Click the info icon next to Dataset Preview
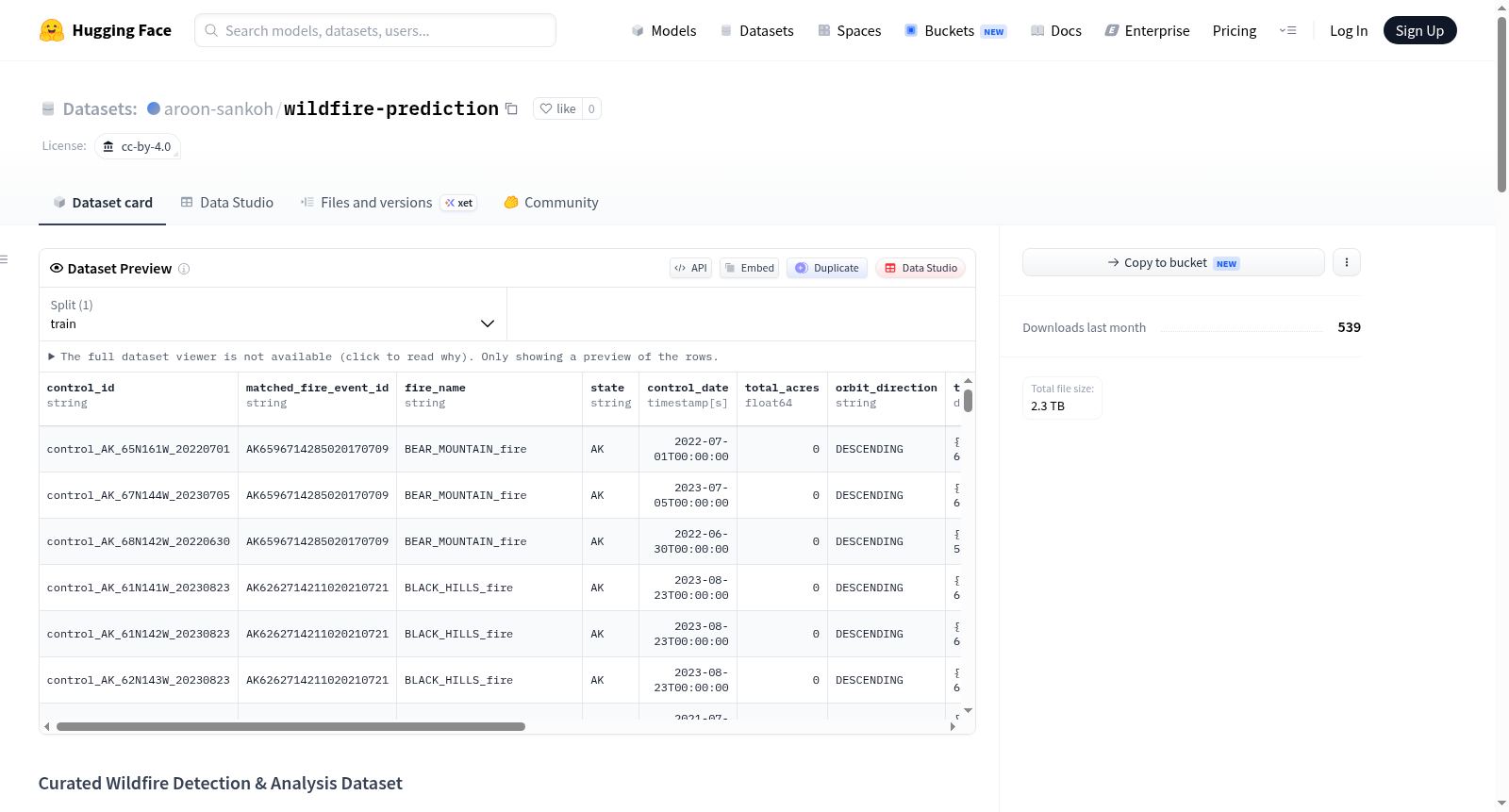Image resolution: width=1509 pixels, height=812 pixels. coord(184,269)
